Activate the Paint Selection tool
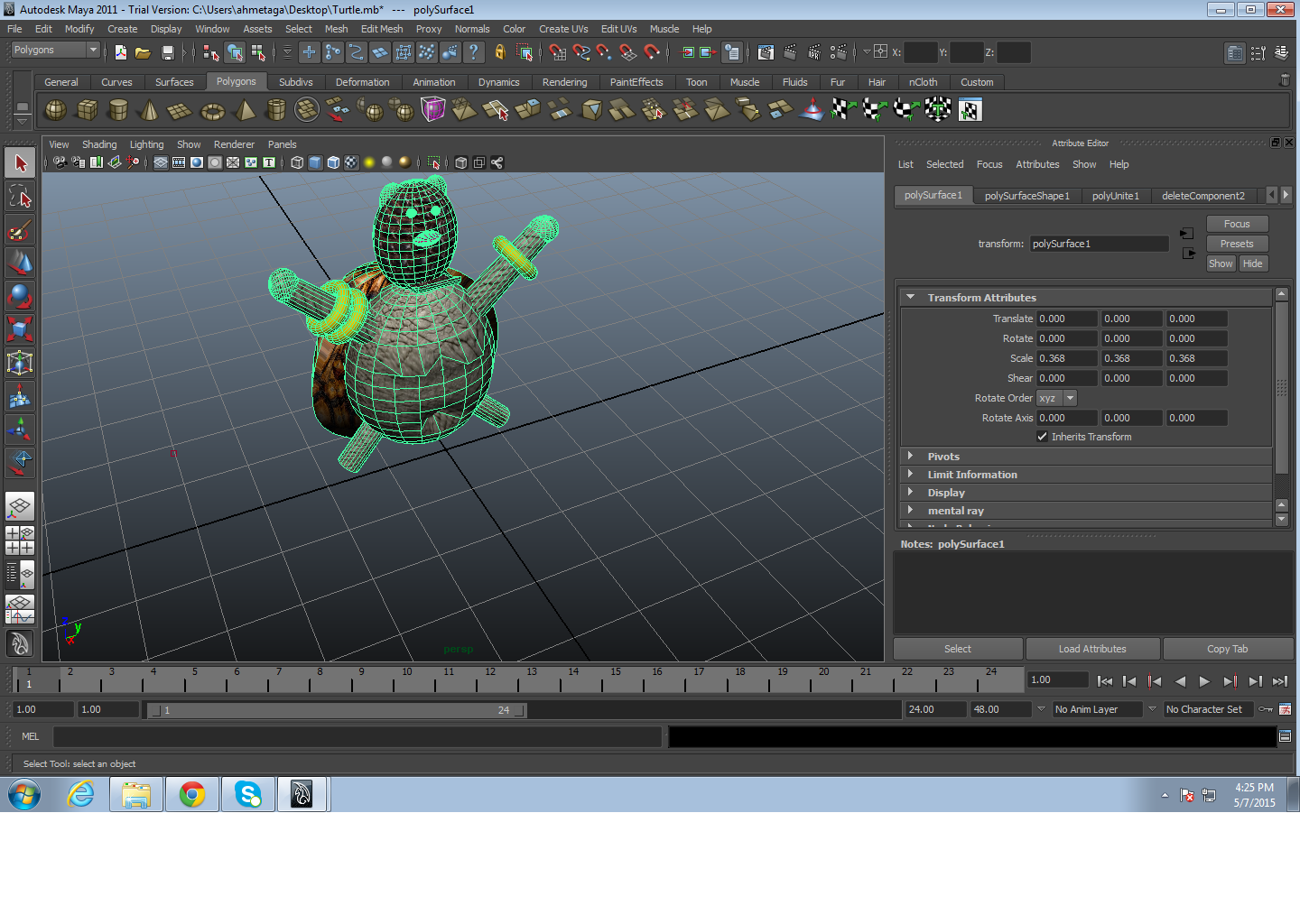Viewport: 1300px width, 924px height. click(x=20, y=230)
